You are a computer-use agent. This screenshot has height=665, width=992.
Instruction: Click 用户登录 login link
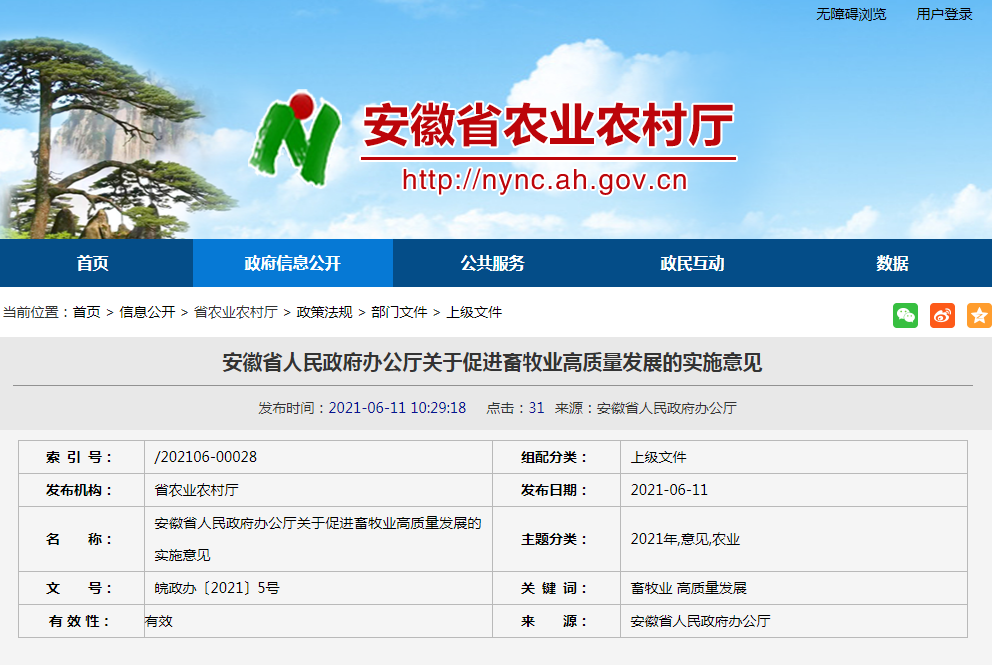click(x=944, y=14)
